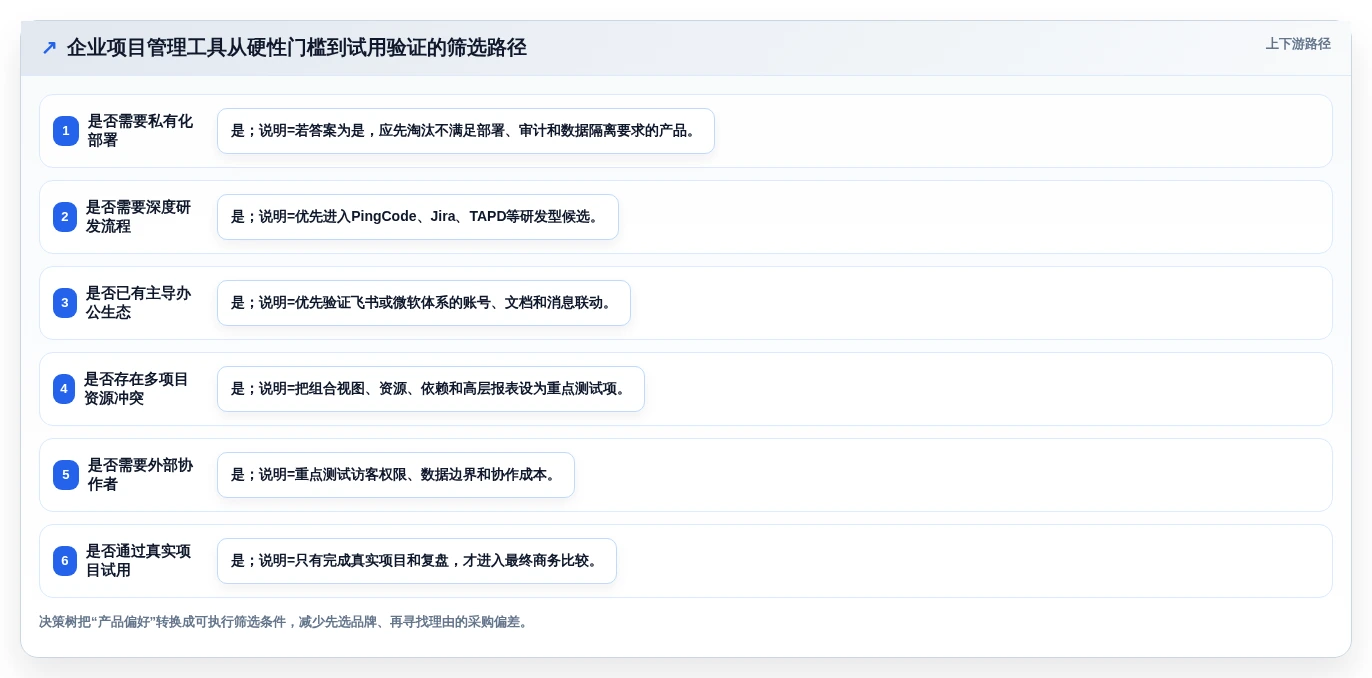The width and height of the screenshot is (1372, 678).
Task: Click the answer box about 最终商务比较
Action: (x=417, y=561)
